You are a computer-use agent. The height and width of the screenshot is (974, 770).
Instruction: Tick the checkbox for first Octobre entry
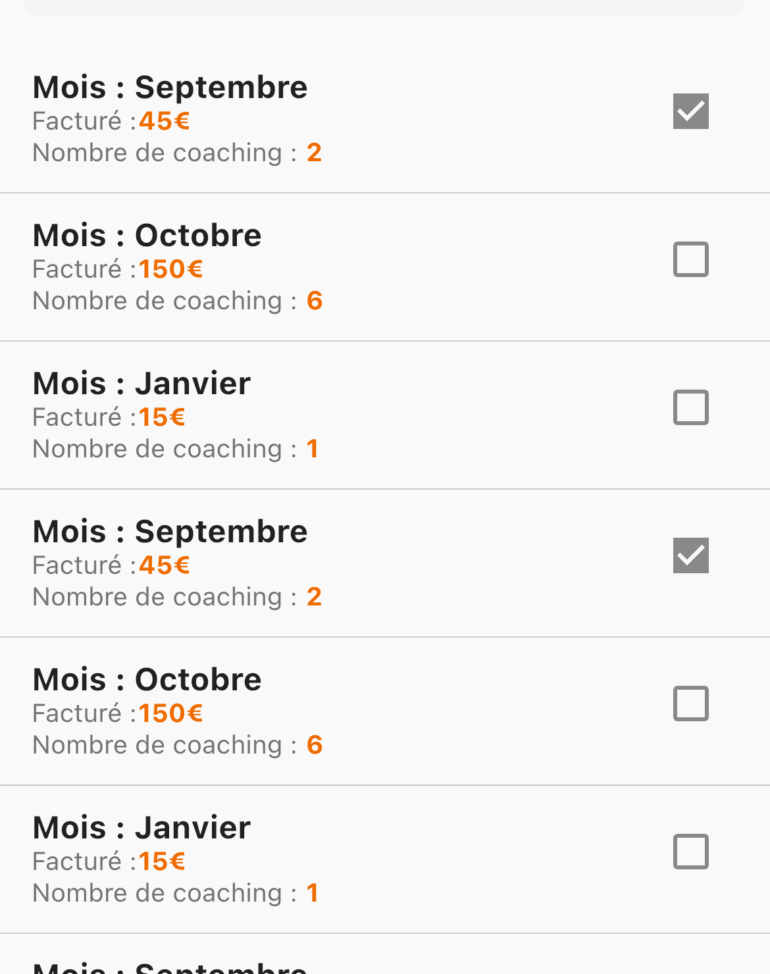(x=691, y=259)
